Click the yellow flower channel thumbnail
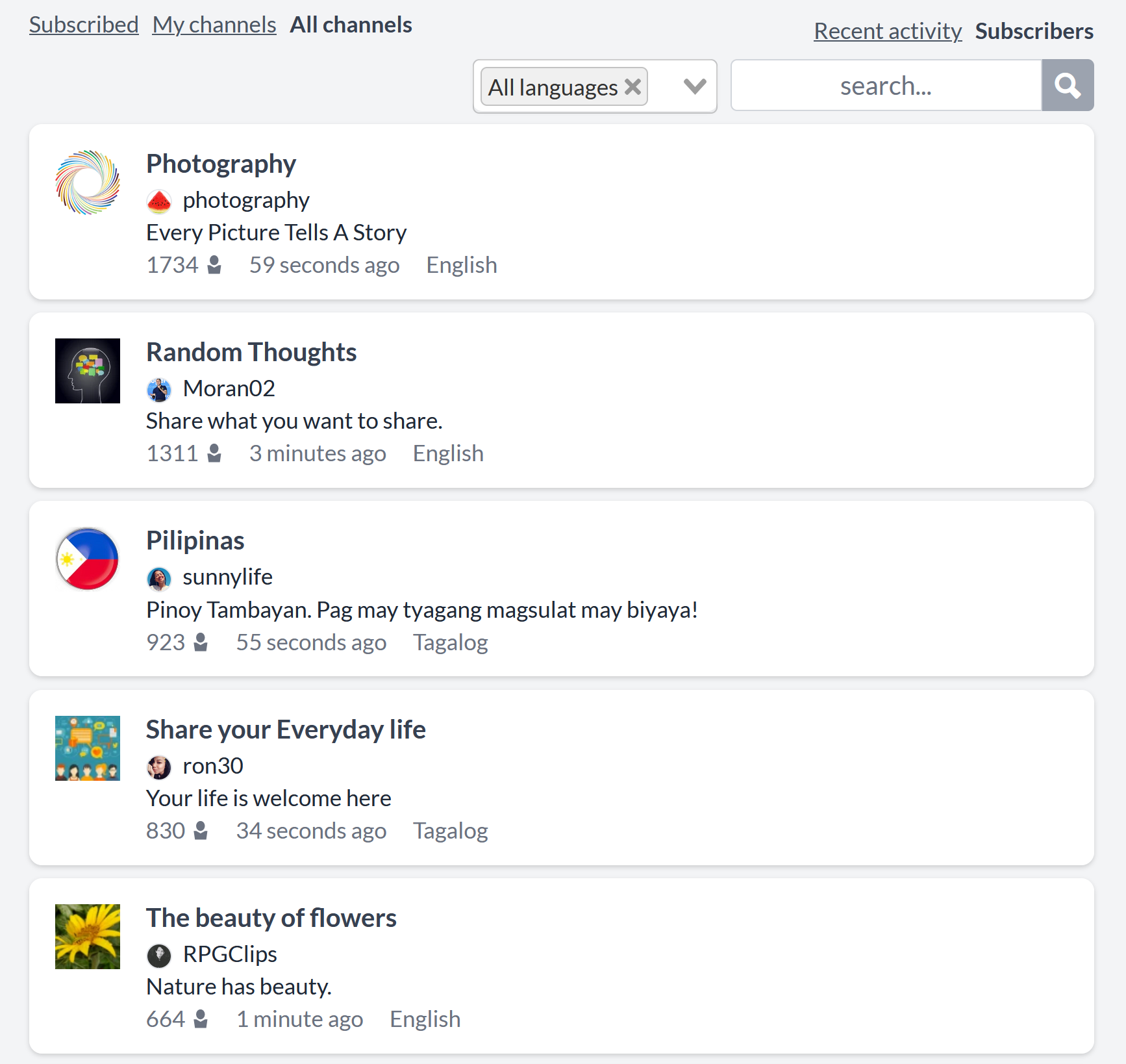 point(88,937)
